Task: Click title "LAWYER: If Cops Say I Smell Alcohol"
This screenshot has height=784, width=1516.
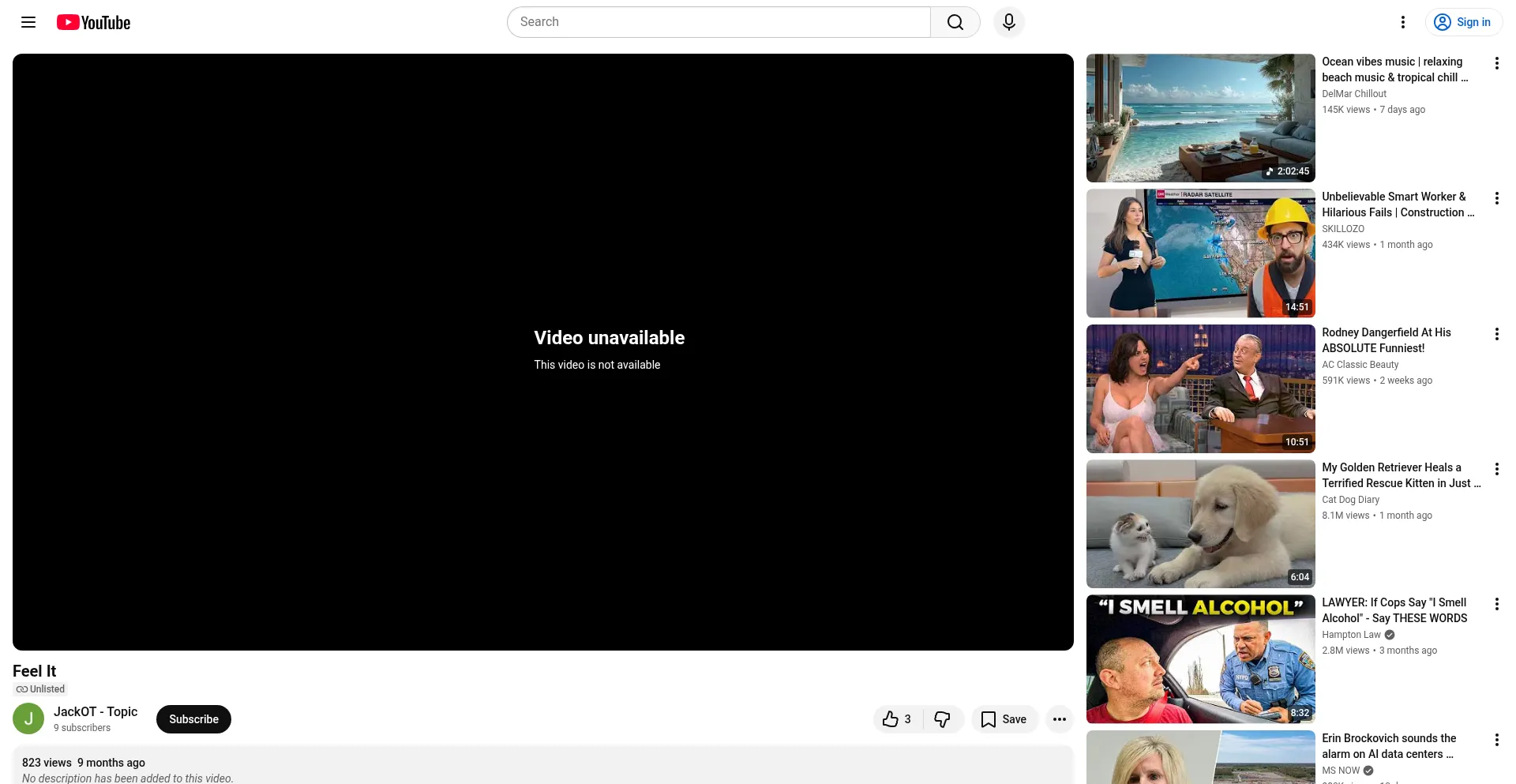Action: 1395,610
